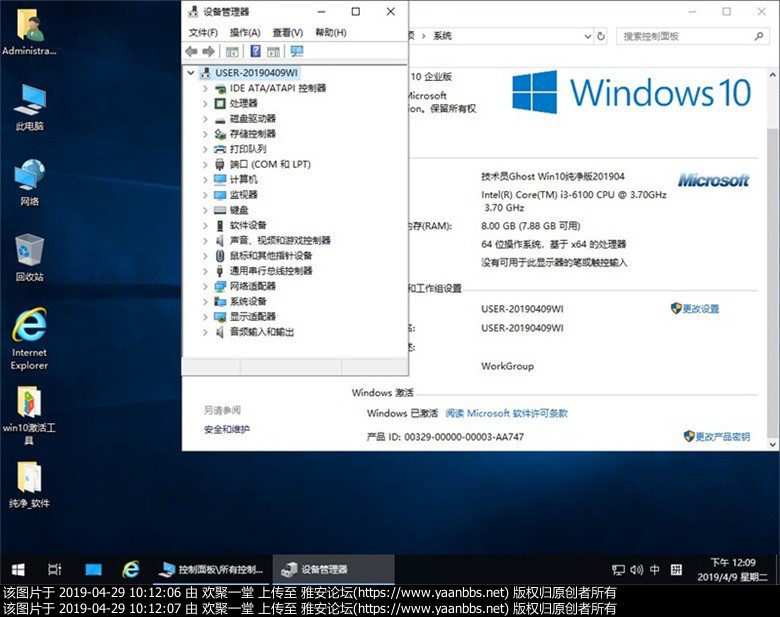
Task: Switch to the 控制面板 taskbar window
Action: 212,569
